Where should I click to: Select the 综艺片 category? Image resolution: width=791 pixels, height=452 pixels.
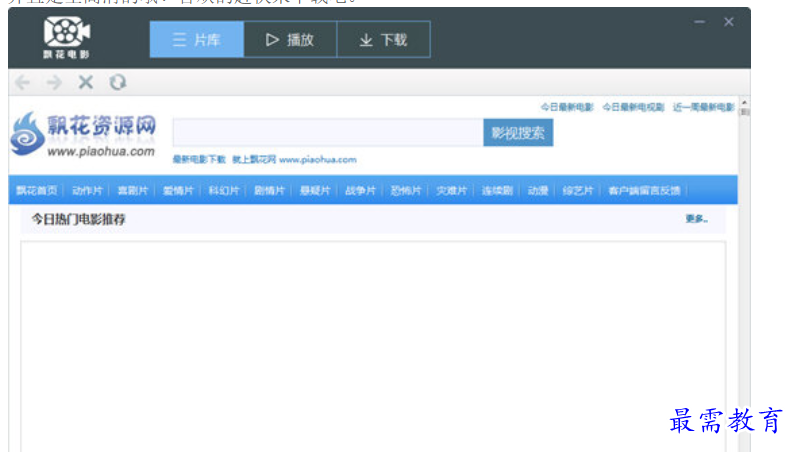578,190
